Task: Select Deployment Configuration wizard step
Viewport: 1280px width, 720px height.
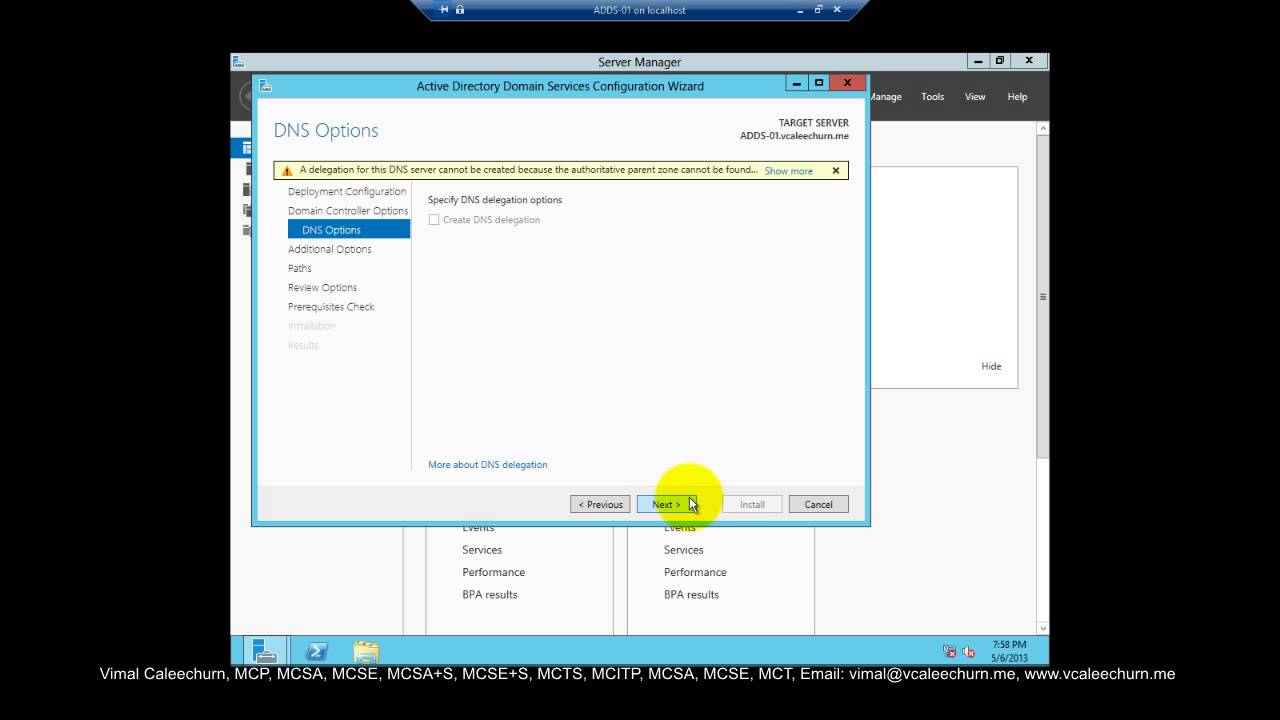Action: [347, 192]
